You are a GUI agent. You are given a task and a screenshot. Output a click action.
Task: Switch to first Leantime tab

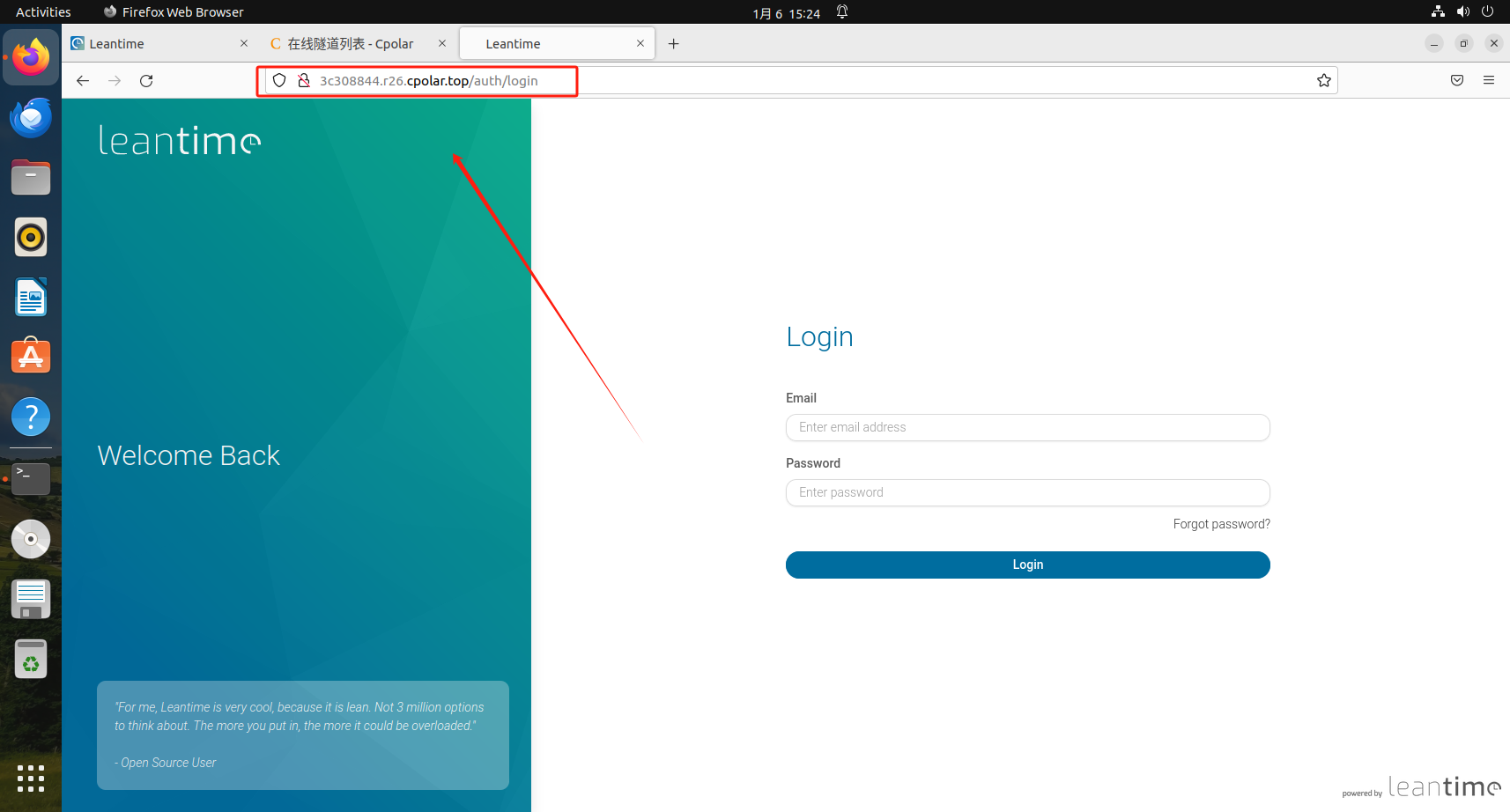click(x=159, y=44)
